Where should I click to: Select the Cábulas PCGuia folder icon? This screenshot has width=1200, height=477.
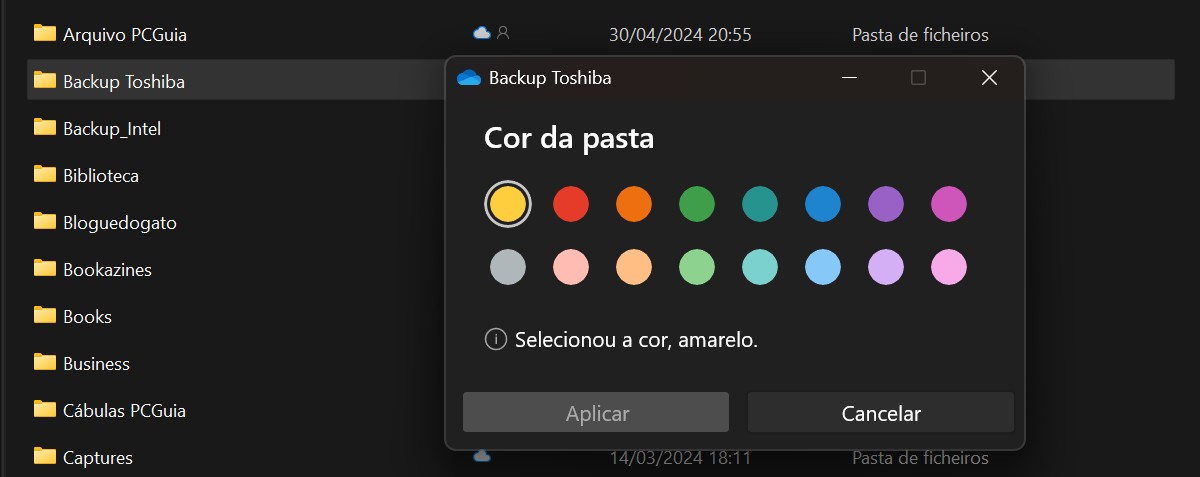click(x=44, y=410)
